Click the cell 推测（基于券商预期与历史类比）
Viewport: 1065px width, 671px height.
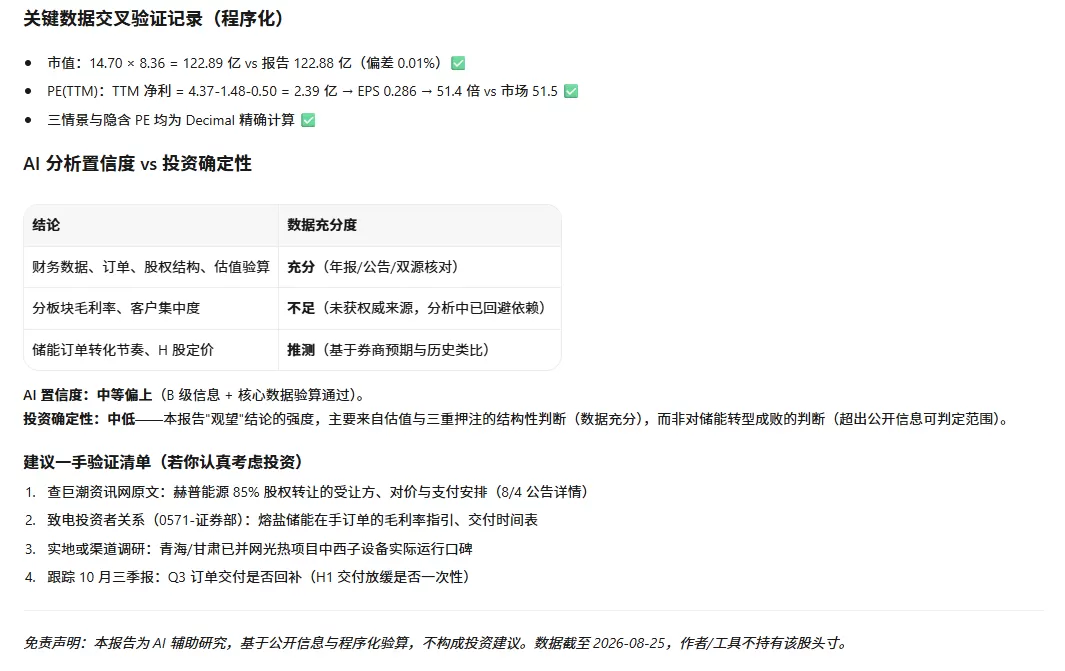coord(420,350)
